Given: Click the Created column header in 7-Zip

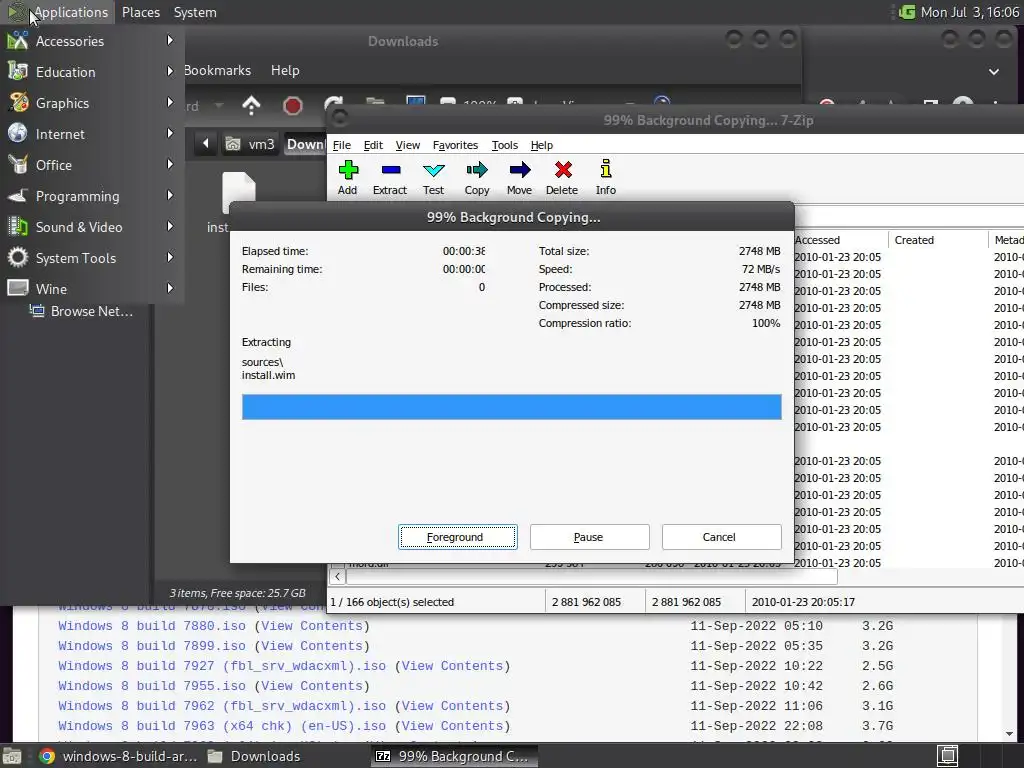Looking at the screenshot, I should [938, 240].
